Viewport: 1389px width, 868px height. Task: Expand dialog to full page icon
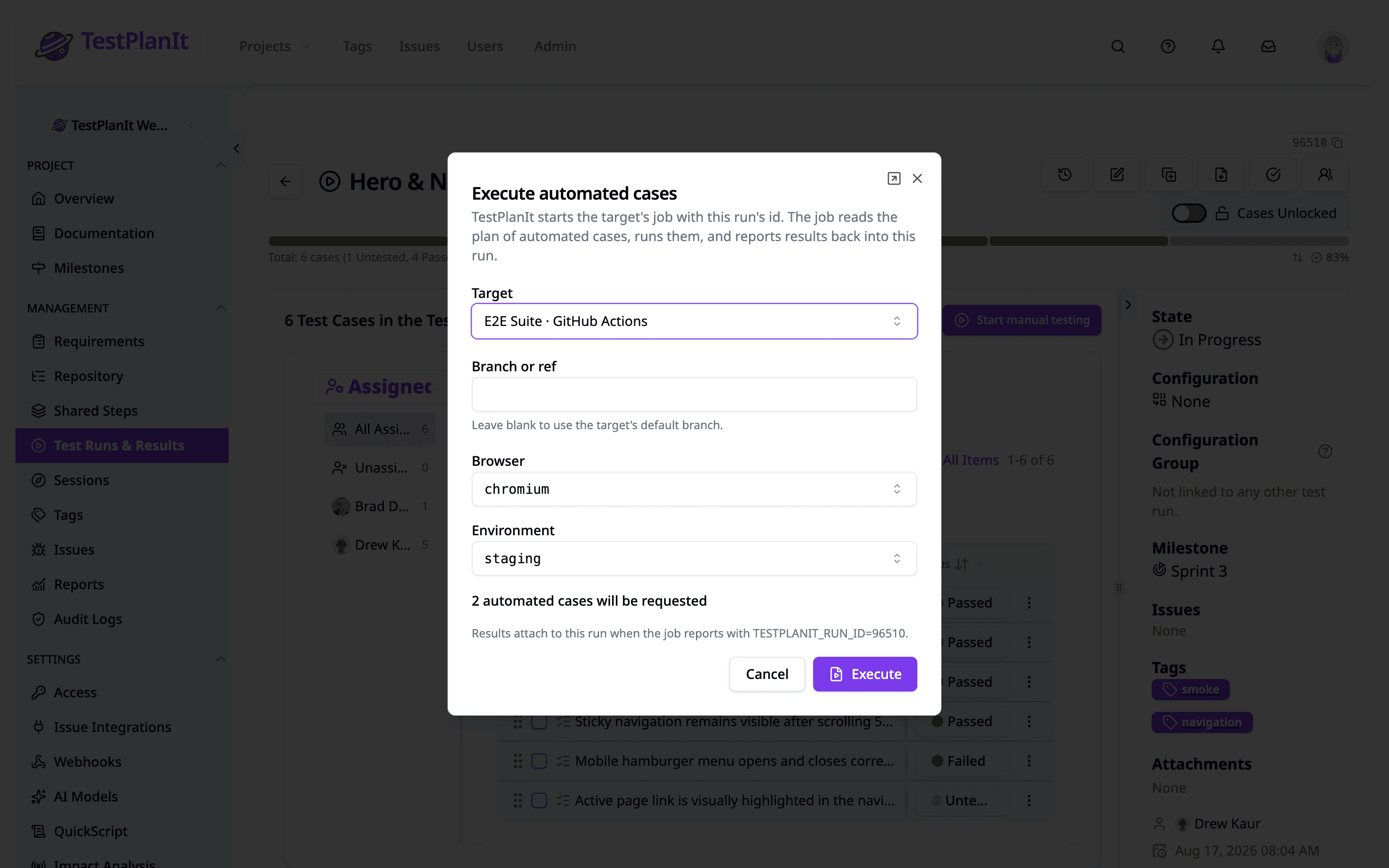894,178
